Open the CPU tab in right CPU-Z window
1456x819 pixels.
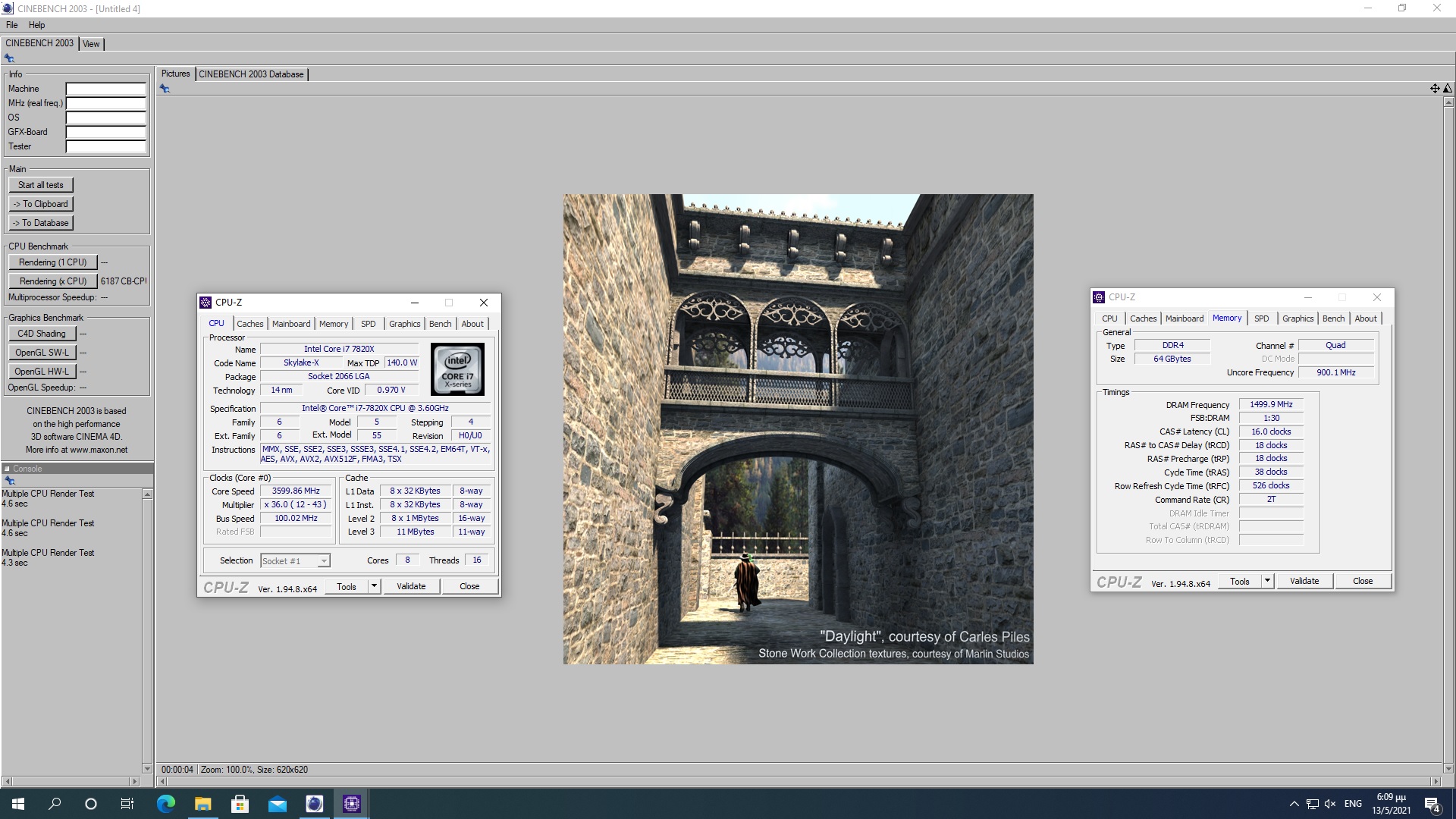pos(1109,318)
